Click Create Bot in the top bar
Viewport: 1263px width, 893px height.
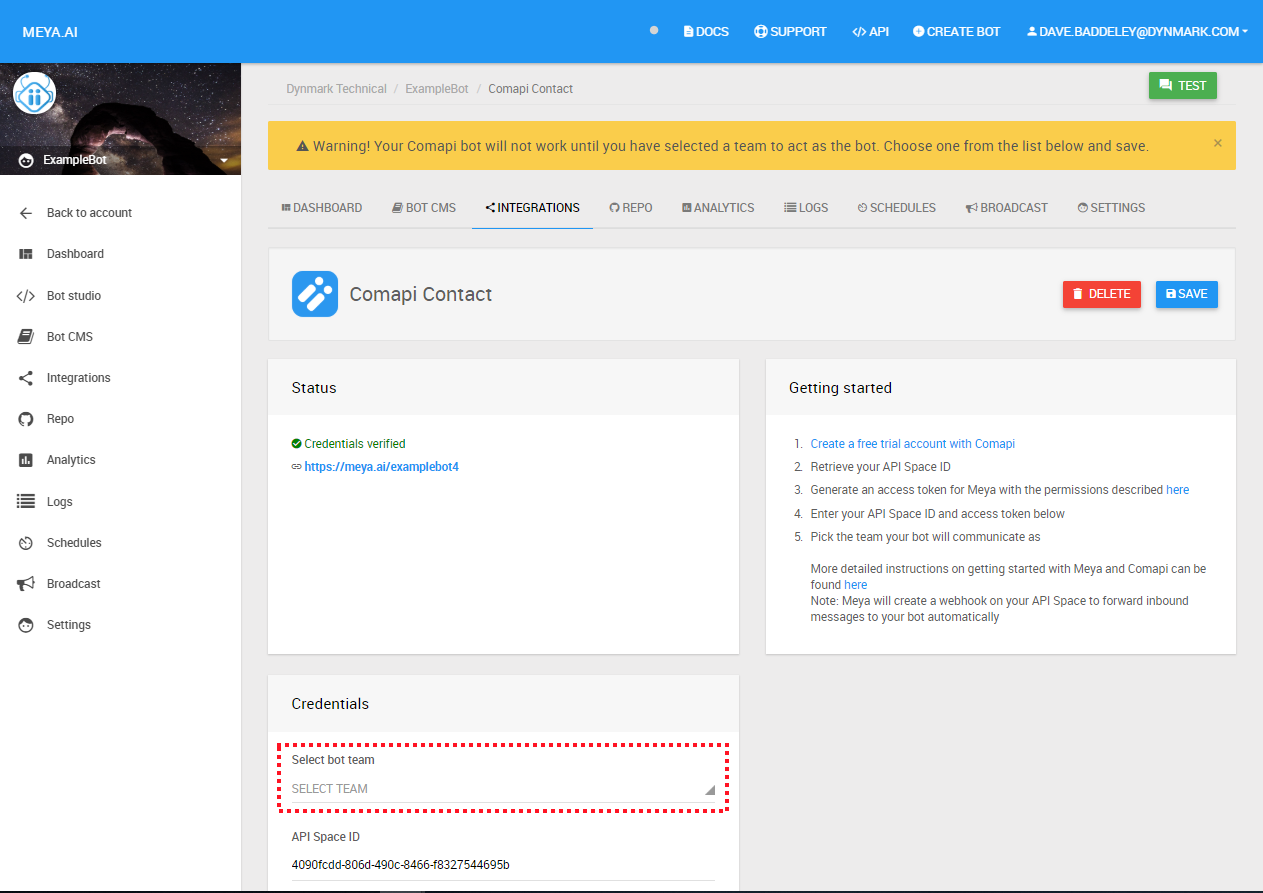point(957,31)
